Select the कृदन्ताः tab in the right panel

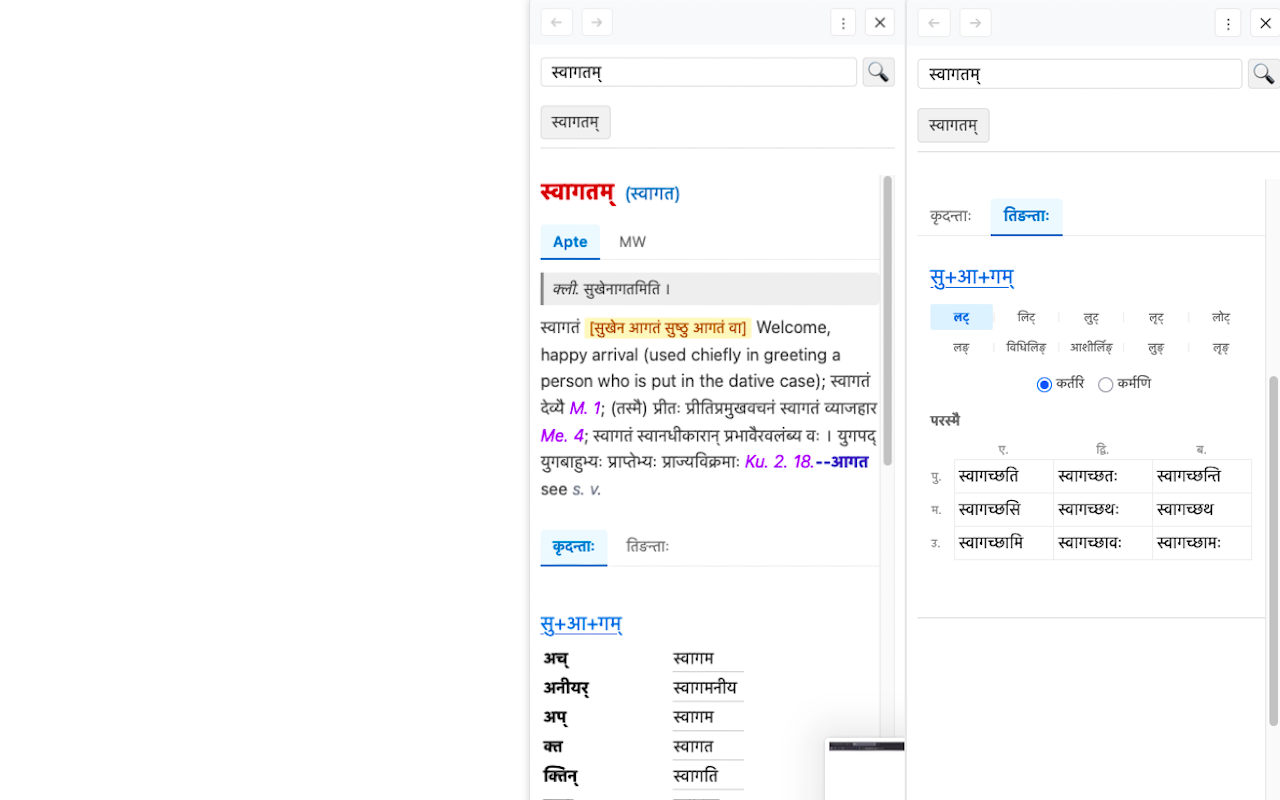pos(950,216)
